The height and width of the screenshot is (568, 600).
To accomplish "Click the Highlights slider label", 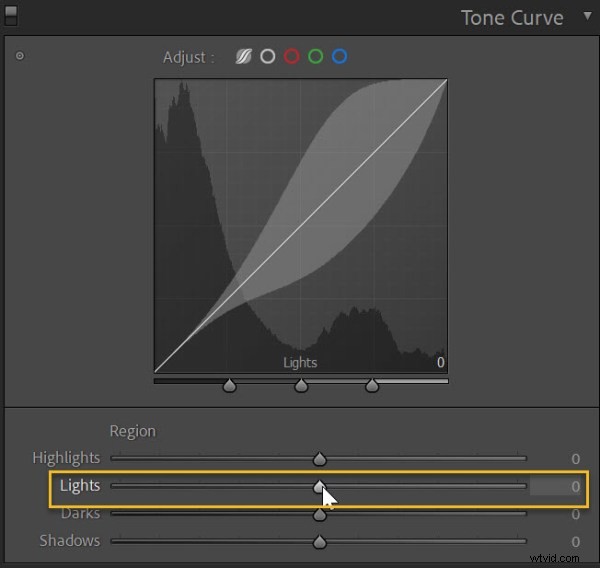I will [x=66, y=458].
